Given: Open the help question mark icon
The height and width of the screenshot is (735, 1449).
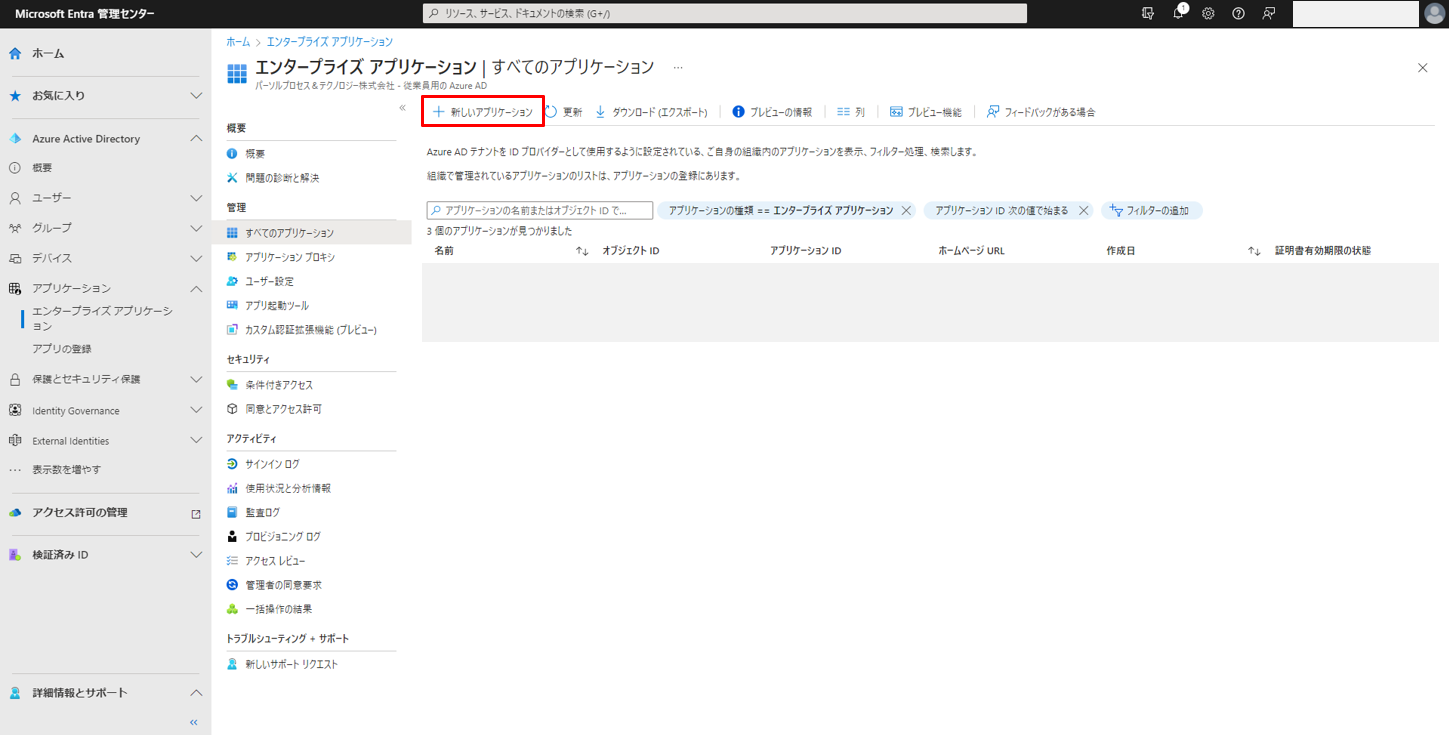Looking at the screenshot, I should point(1238,13).
